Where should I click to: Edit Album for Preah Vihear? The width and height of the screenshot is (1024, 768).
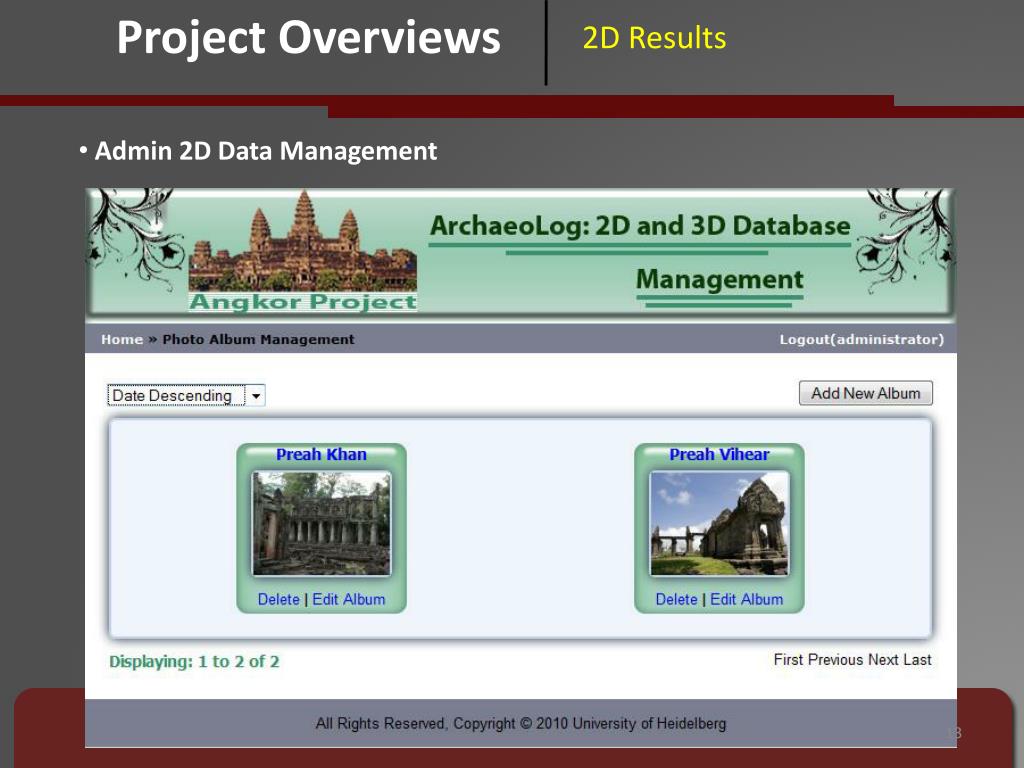pos(746,599)
